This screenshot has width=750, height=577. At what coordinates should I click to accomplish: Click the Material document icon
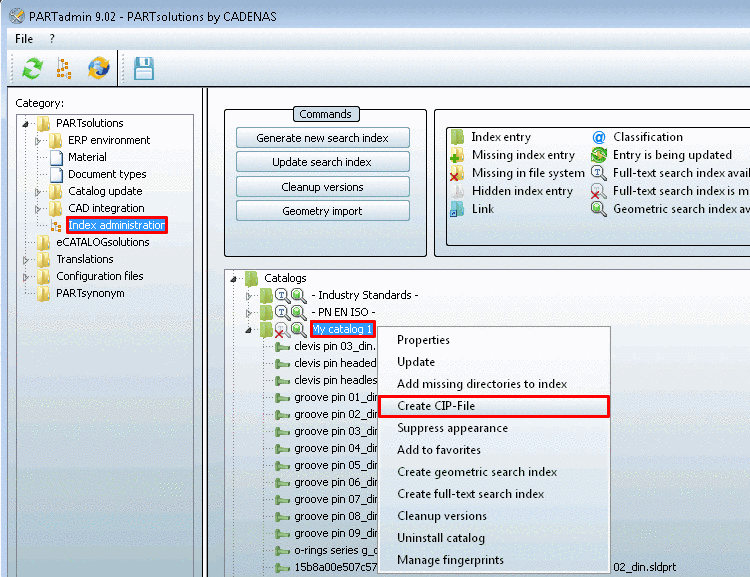point(56,157)
